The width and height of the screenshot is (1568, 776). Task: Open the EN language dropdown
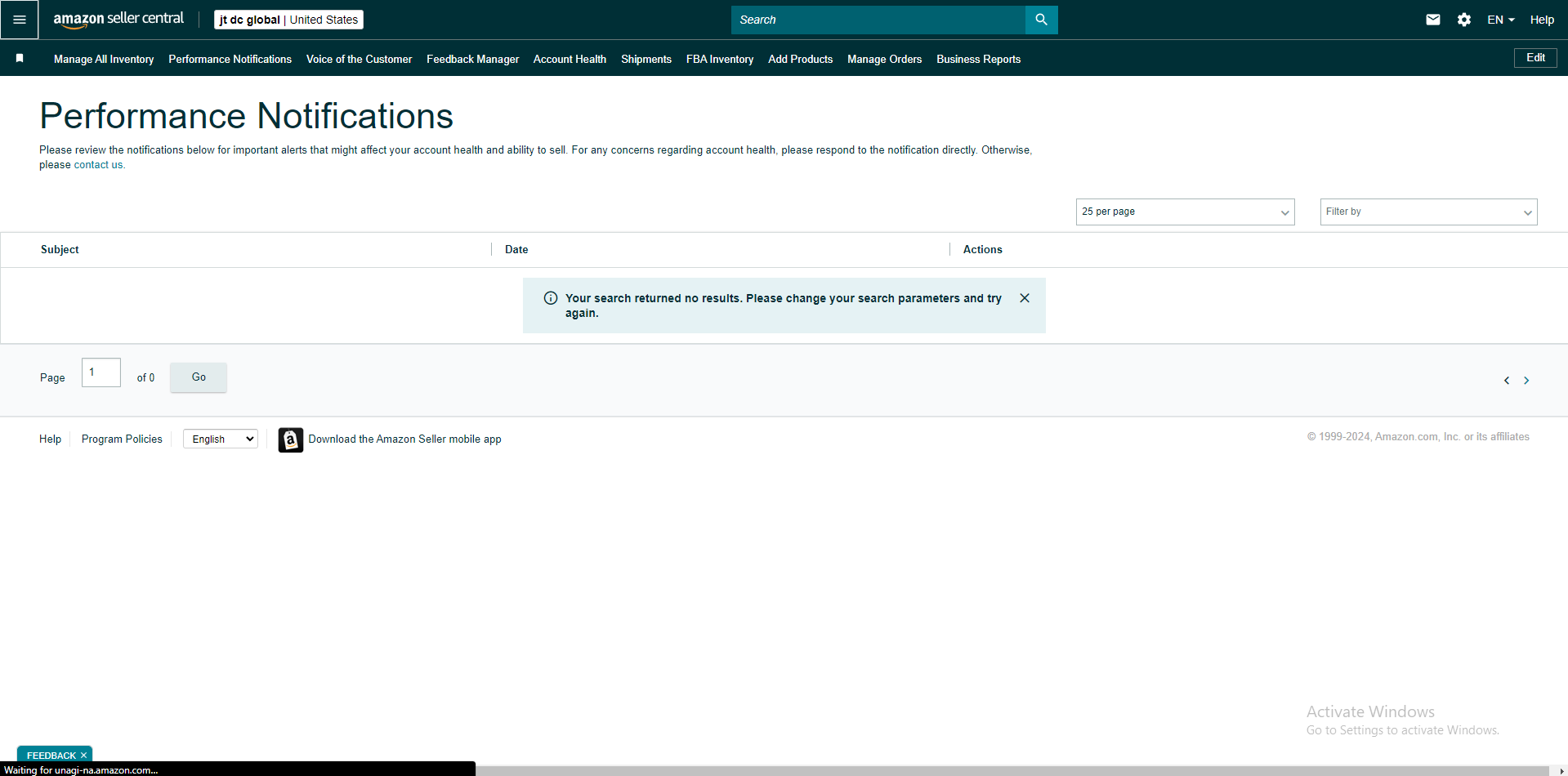point(1500,20)
